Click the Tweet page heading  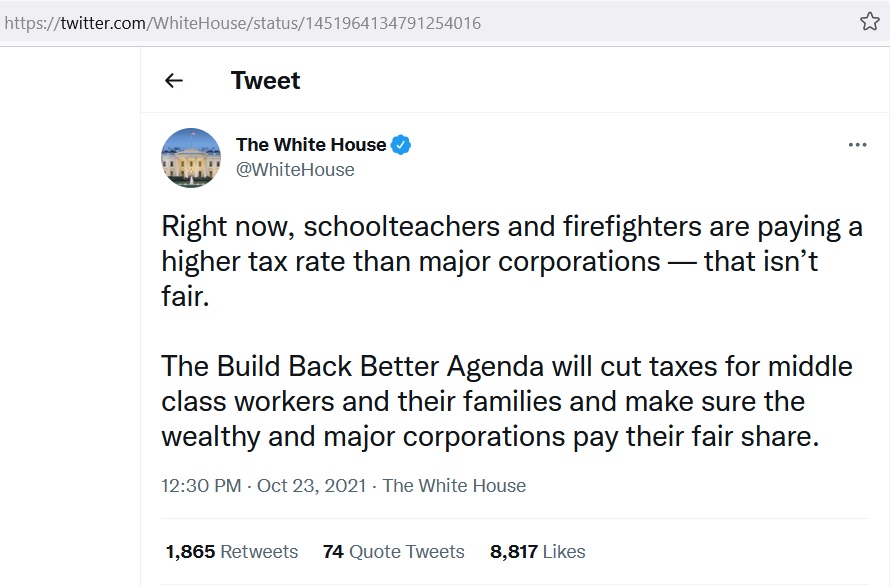pos(265,81)
